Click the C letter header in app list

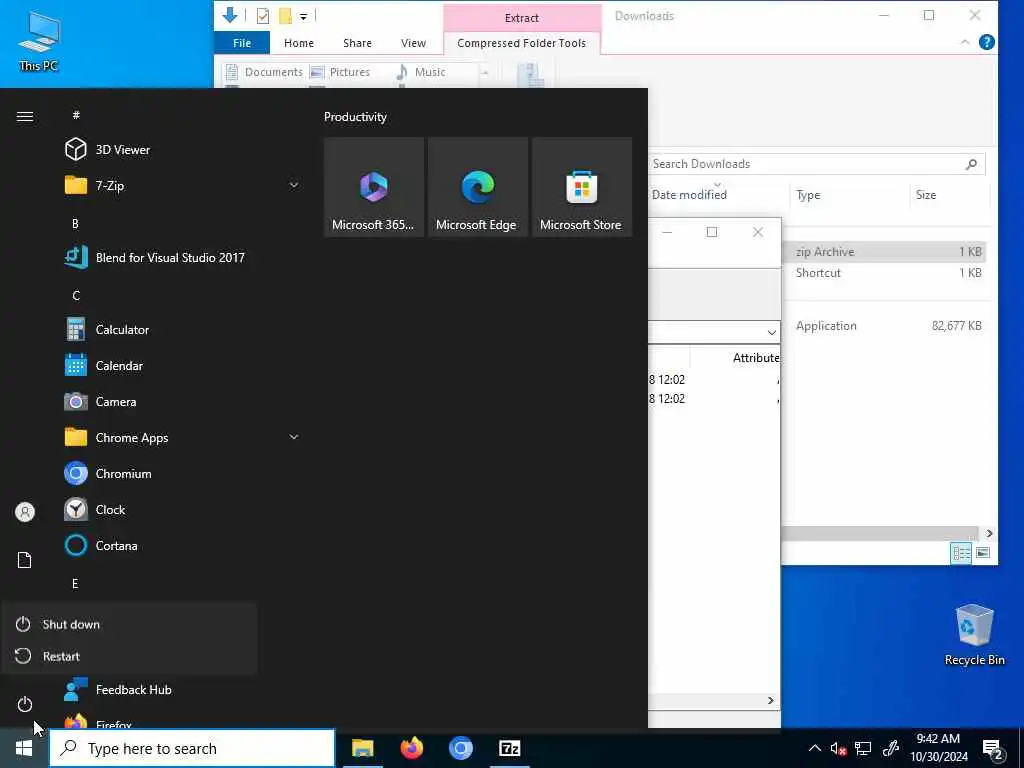(76, 295)
